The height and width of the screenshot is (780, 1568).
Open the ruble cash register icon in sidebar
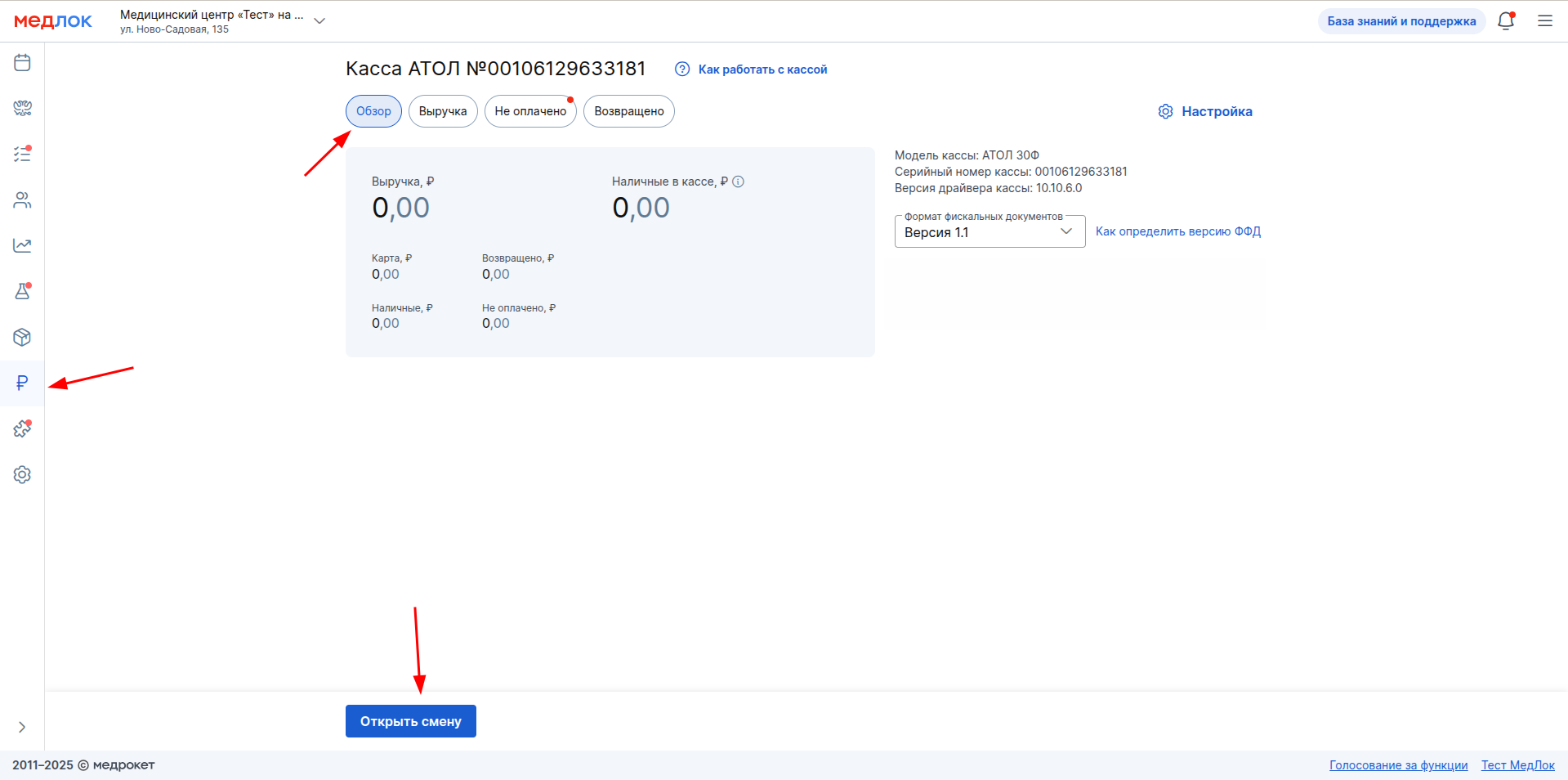[22, 383]
